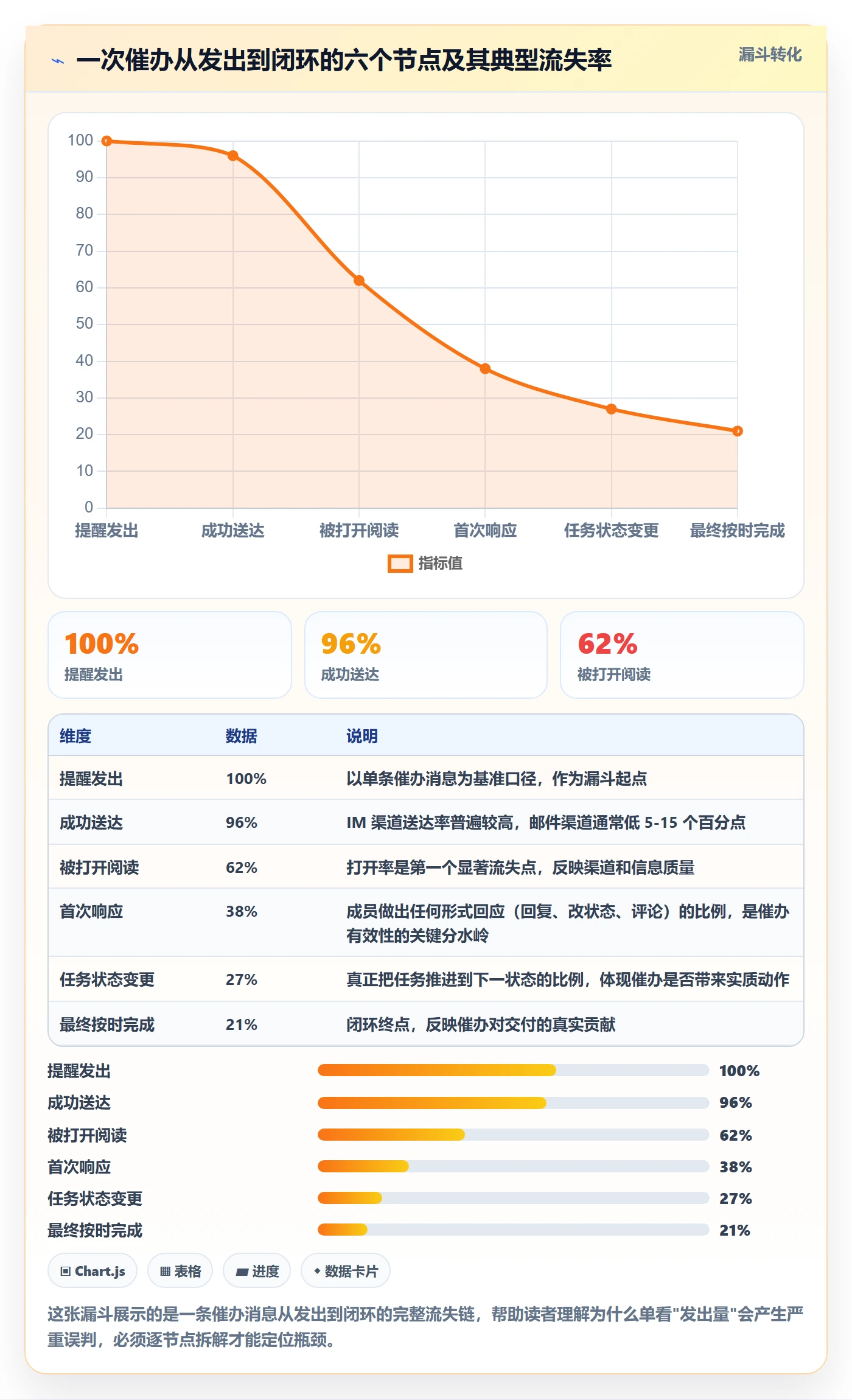Image resolution: width=852 pixels, height=1400 pixels.
Task: Click the 38% value in the table
Action: point(242,912)
